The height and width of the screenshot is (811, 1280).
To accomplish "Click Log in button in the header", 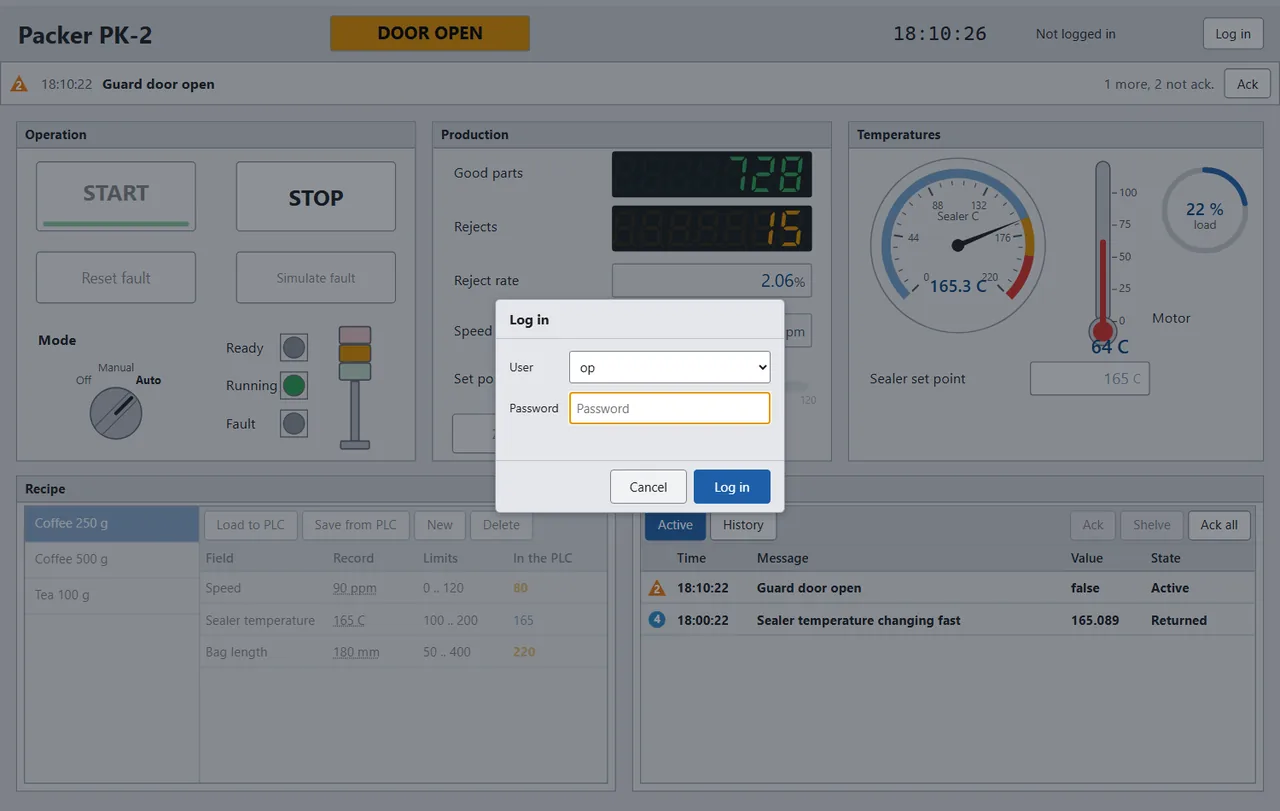I will [x=1233, y=33].
